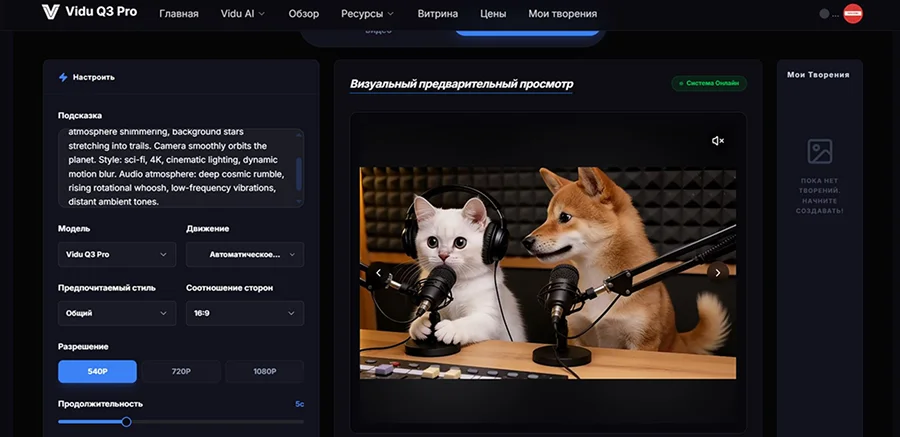Select 720P resolution option
This screenshot has width=900, height=437.
(181, 372)
